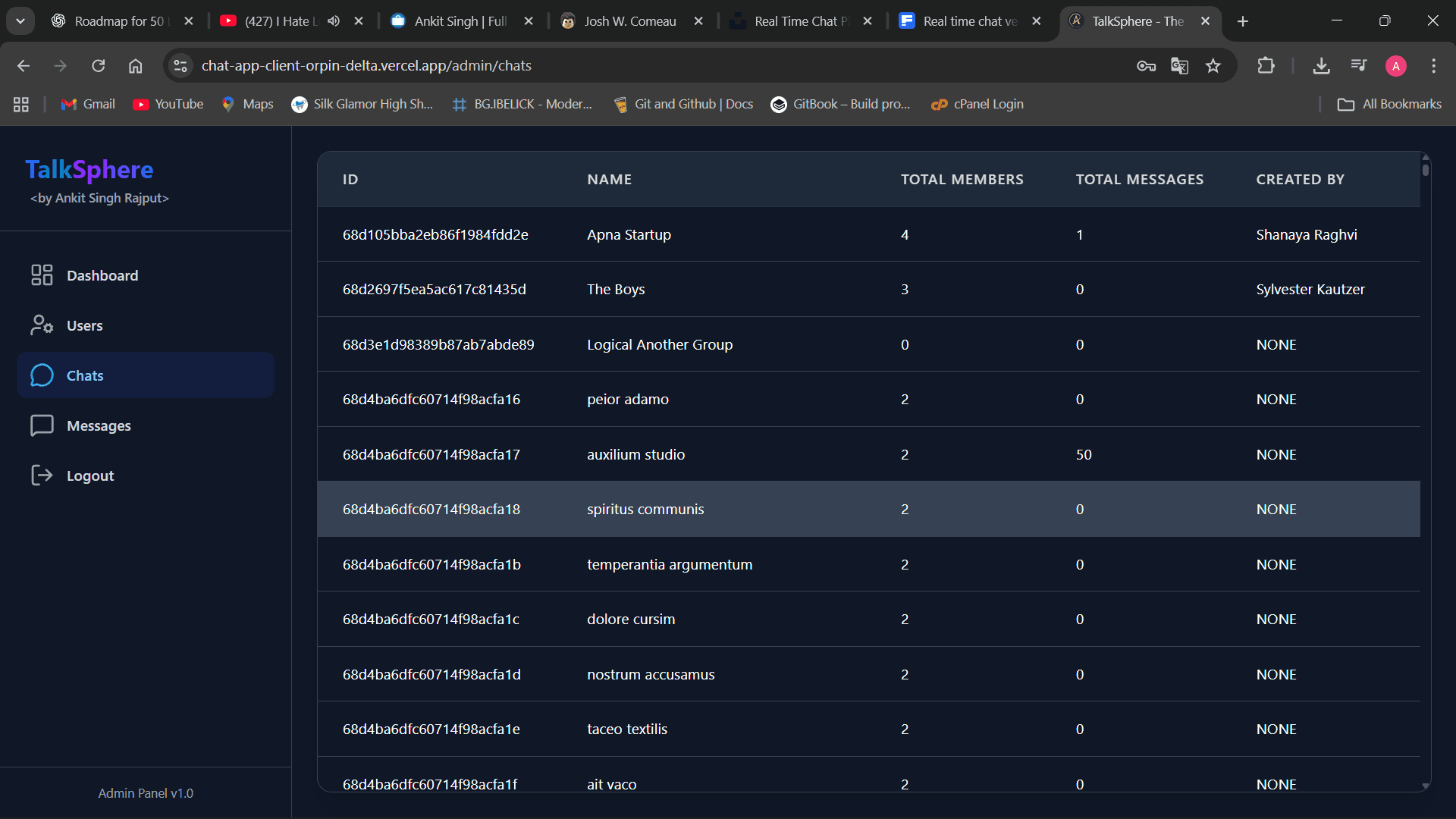This screenshot has height=819, width=1456.
Task: Open the Dashboard sidebar item
Action: (102, 275)
